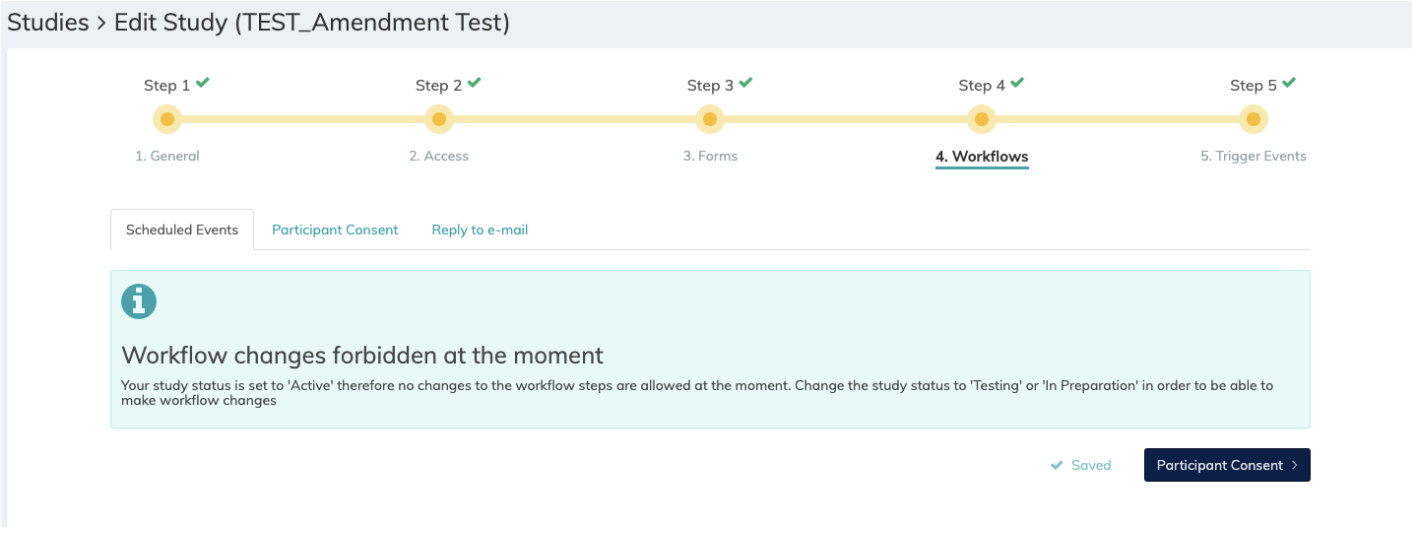Click the Step 3 circle marker
The width and height of the screenshot is (1412, 544).
[710, 120]
